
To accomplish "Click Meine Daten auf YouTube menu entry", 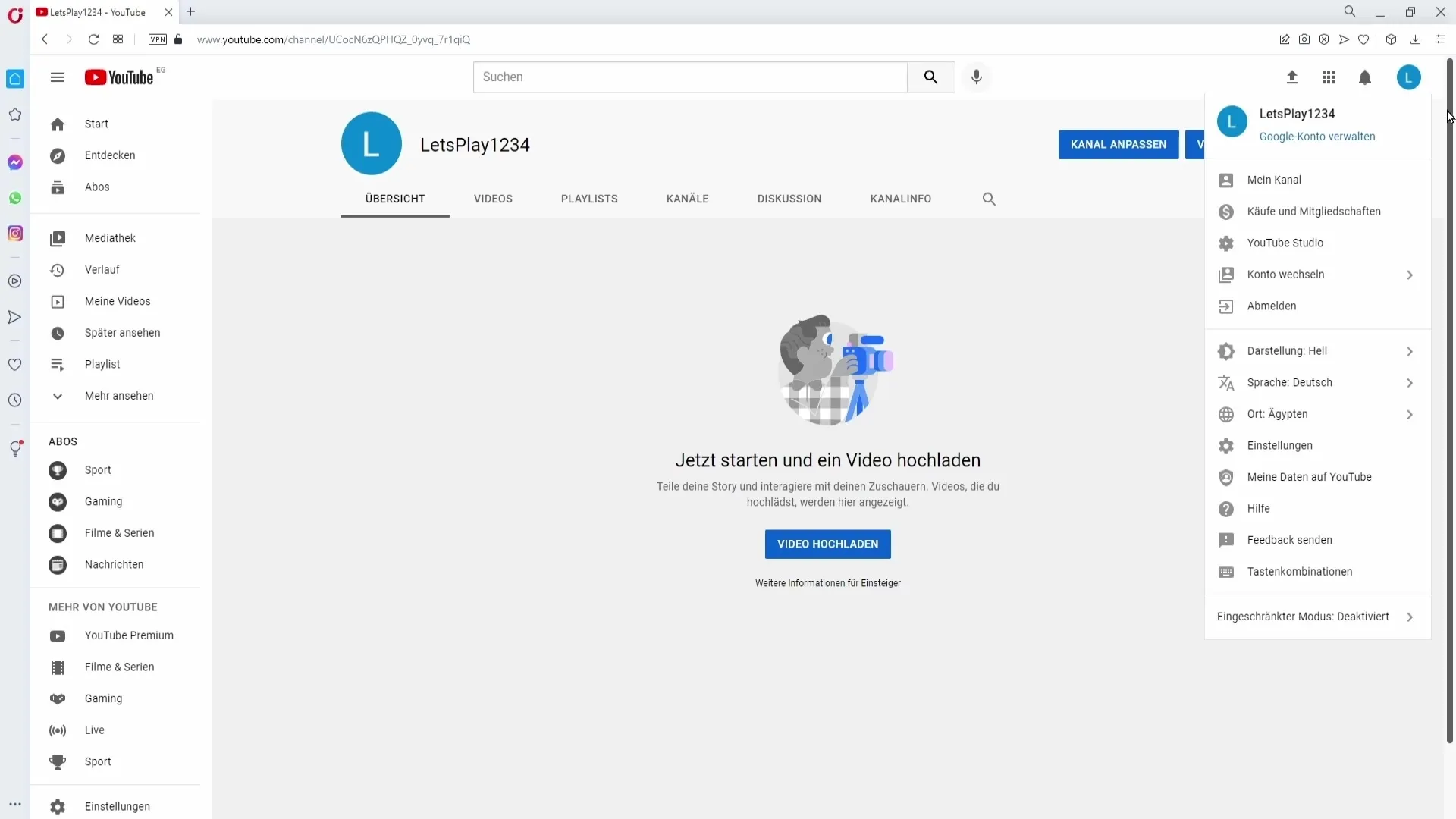I will pyautogui.click(x=1309, y=477).
